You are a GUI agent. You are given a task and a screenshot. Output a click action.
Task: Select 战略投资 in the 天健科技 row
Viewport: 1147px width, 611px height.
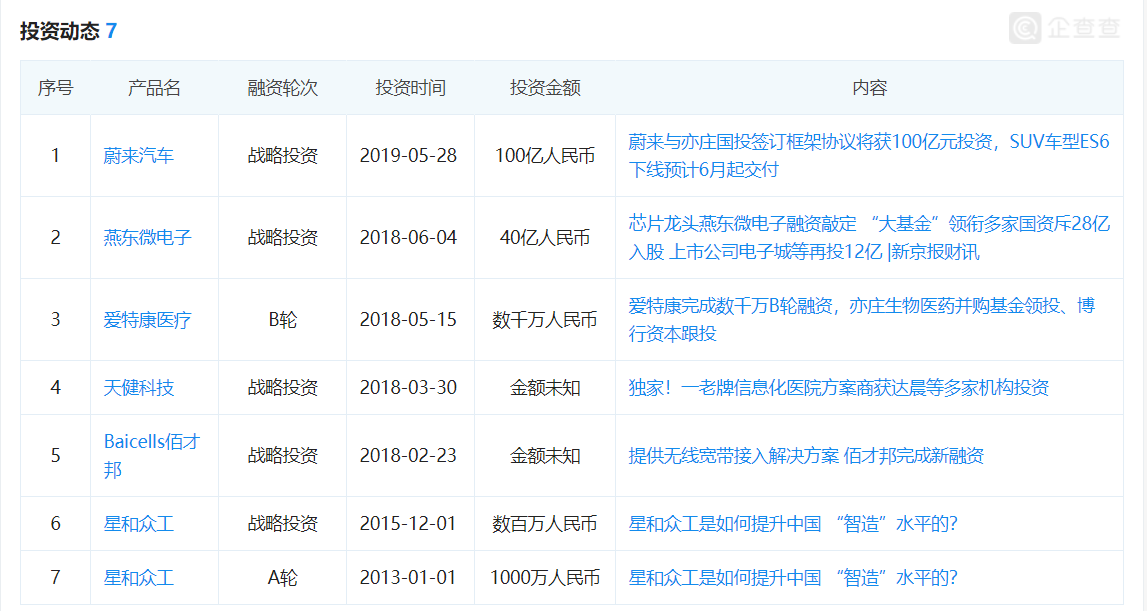[282, 388]
